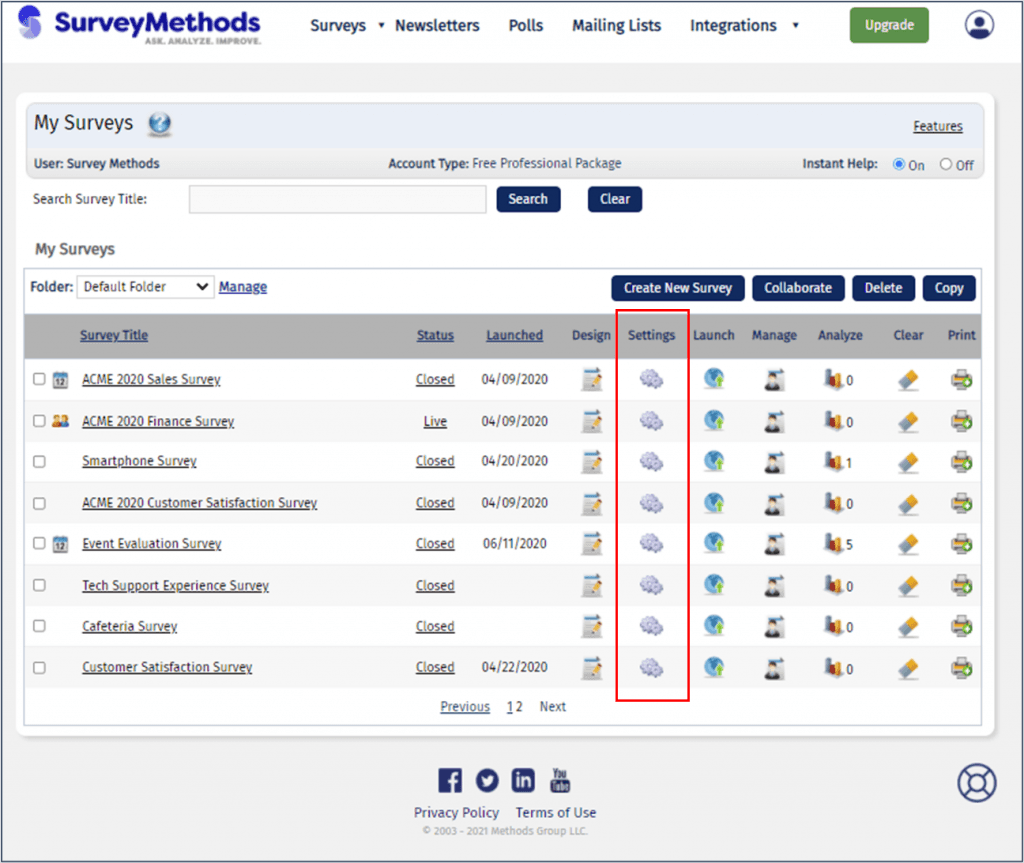Open the Polls menu

point(526,25)
